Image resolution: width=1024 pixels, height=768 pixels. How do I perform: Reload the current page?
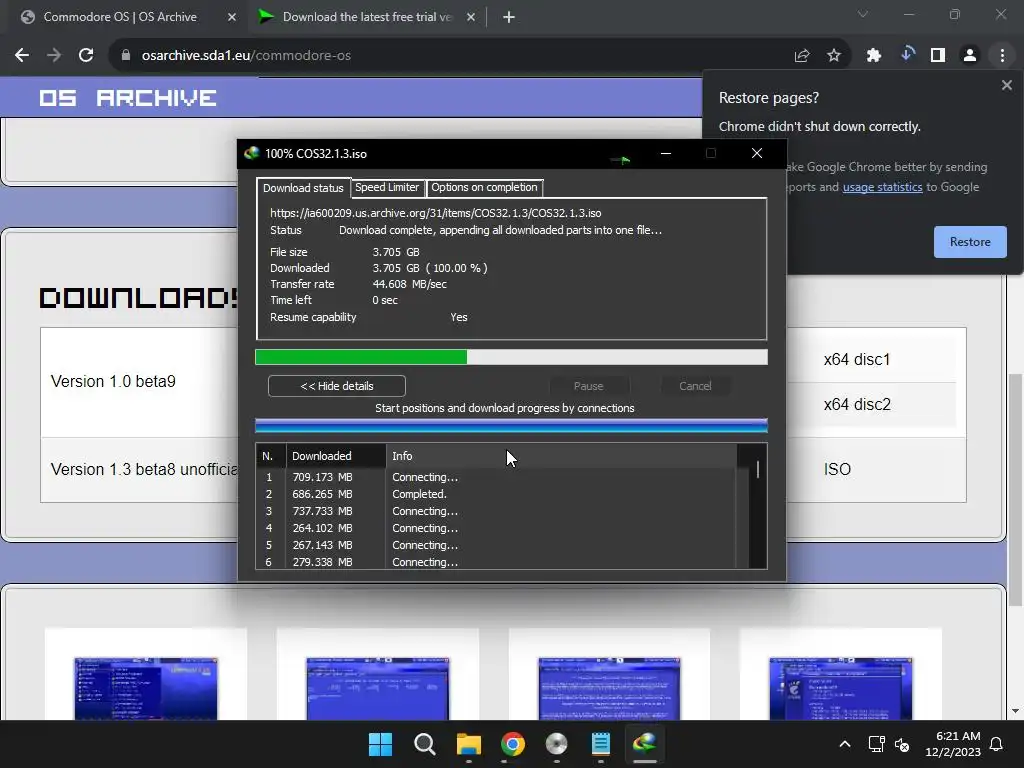pyautogui.click(x=86, y=56)
